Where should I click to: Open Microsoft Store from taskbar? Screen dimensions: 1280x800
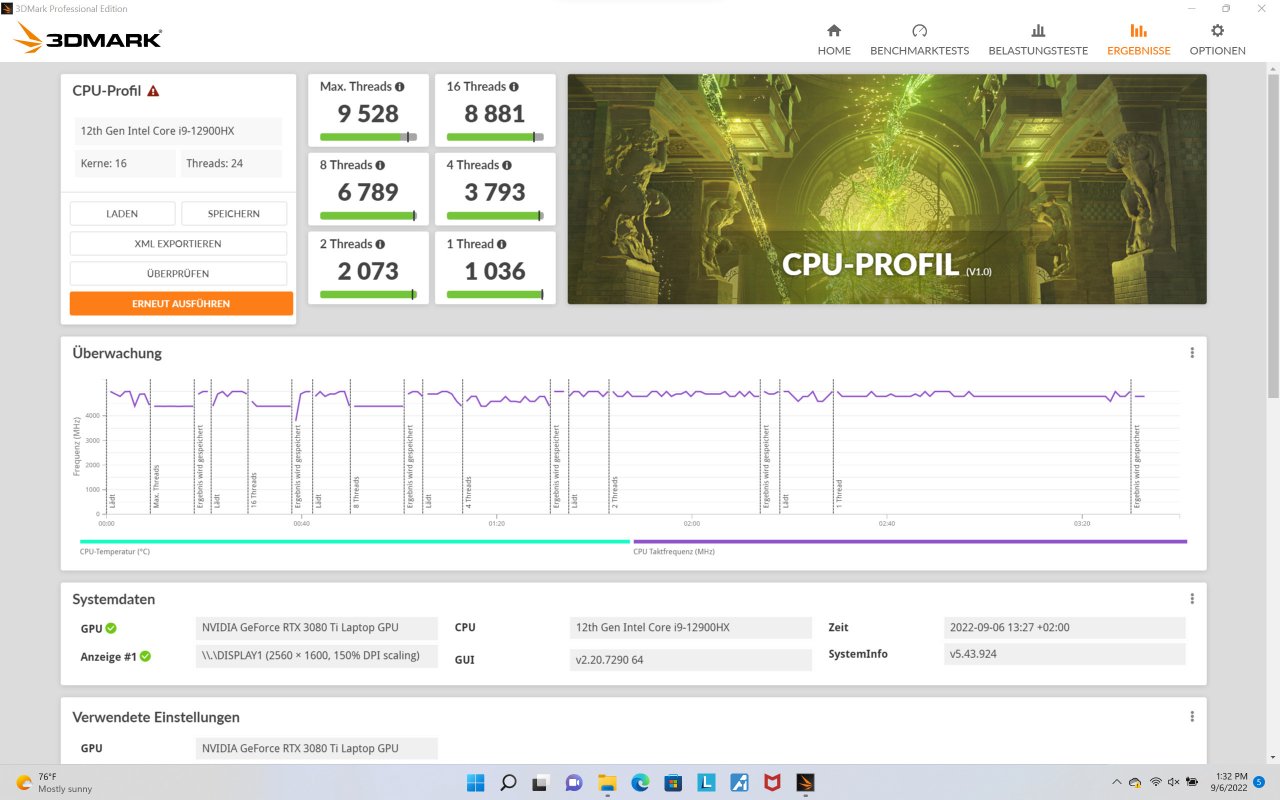pyautogui.click(x=673, y=782)
